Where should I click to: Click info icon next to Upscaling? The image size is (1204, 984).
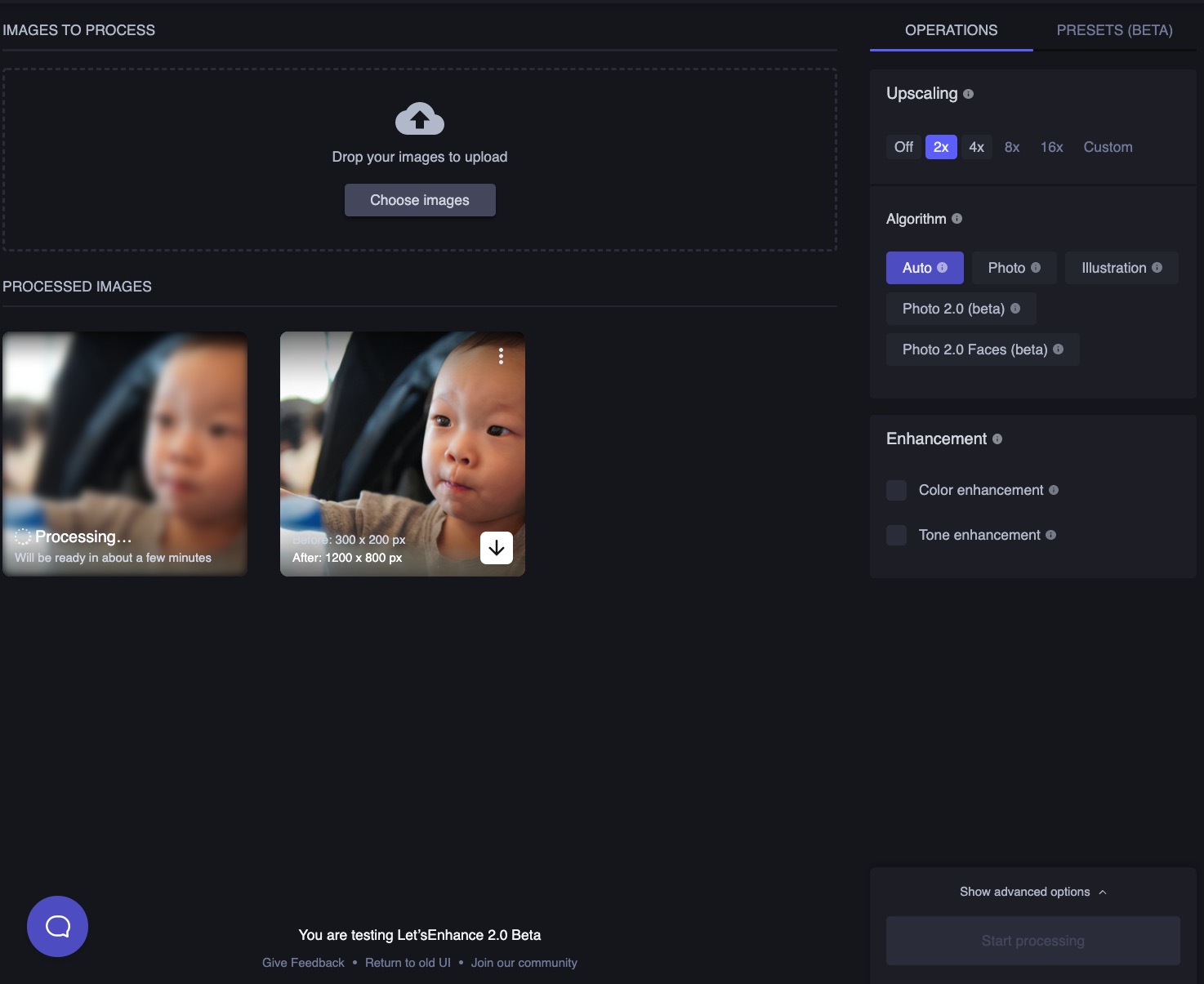tap(968, 94)
